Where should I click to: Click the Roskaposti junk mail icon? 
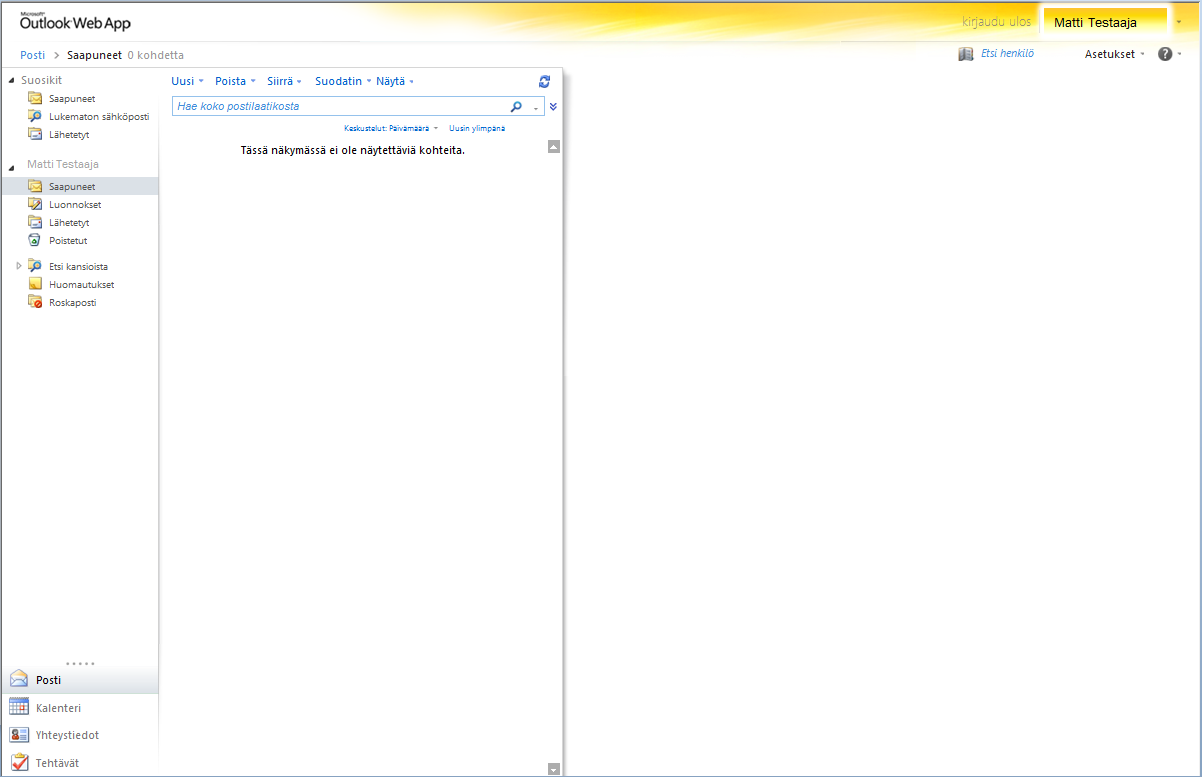(35, 302)
